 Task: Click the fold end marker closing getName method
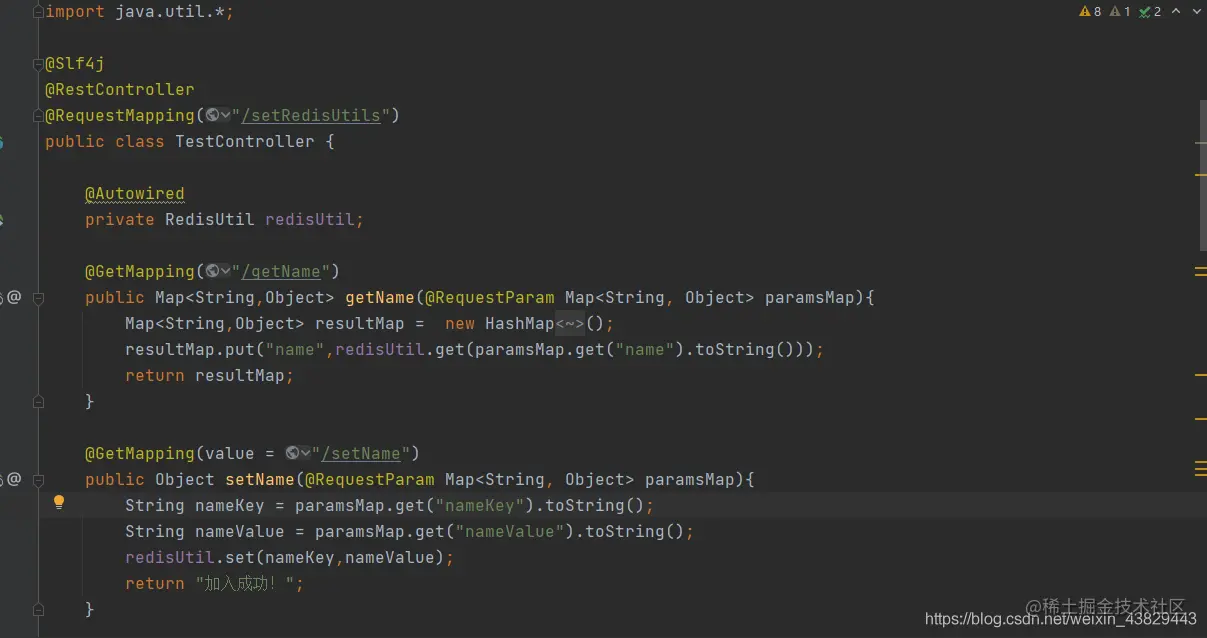point(38,402)
